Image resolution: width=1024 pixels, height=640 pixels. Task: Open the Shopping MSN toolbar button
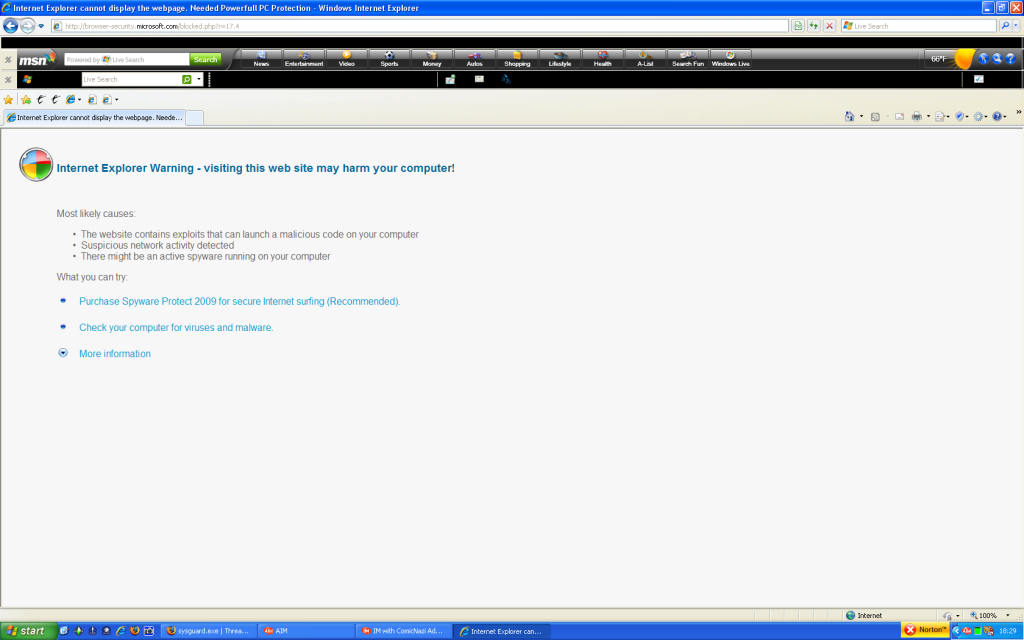517,59
